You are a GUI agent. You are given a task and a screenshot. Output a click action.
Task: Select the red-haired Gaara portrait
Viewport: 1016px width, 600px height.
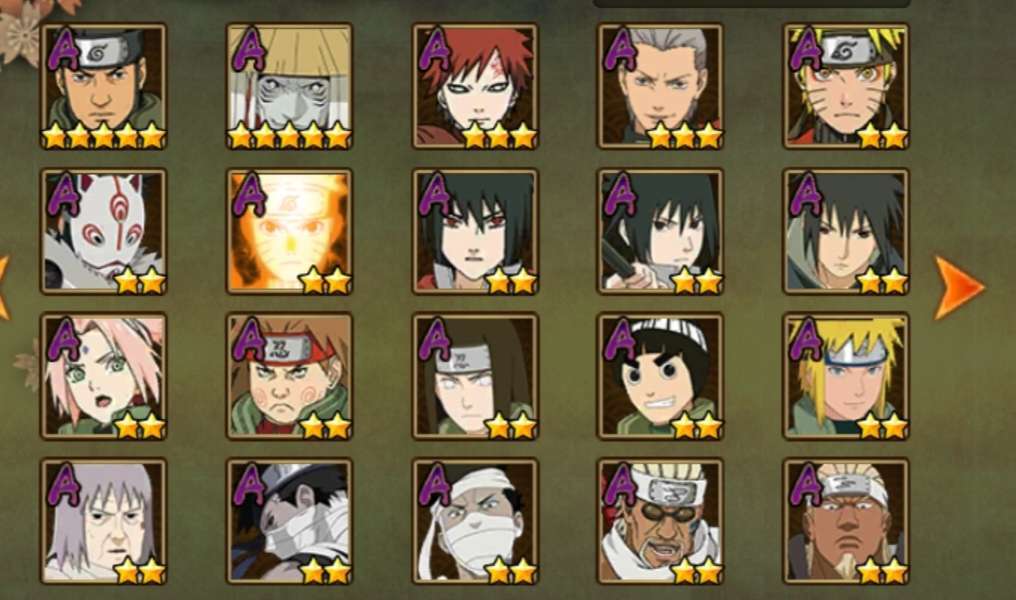475,86
